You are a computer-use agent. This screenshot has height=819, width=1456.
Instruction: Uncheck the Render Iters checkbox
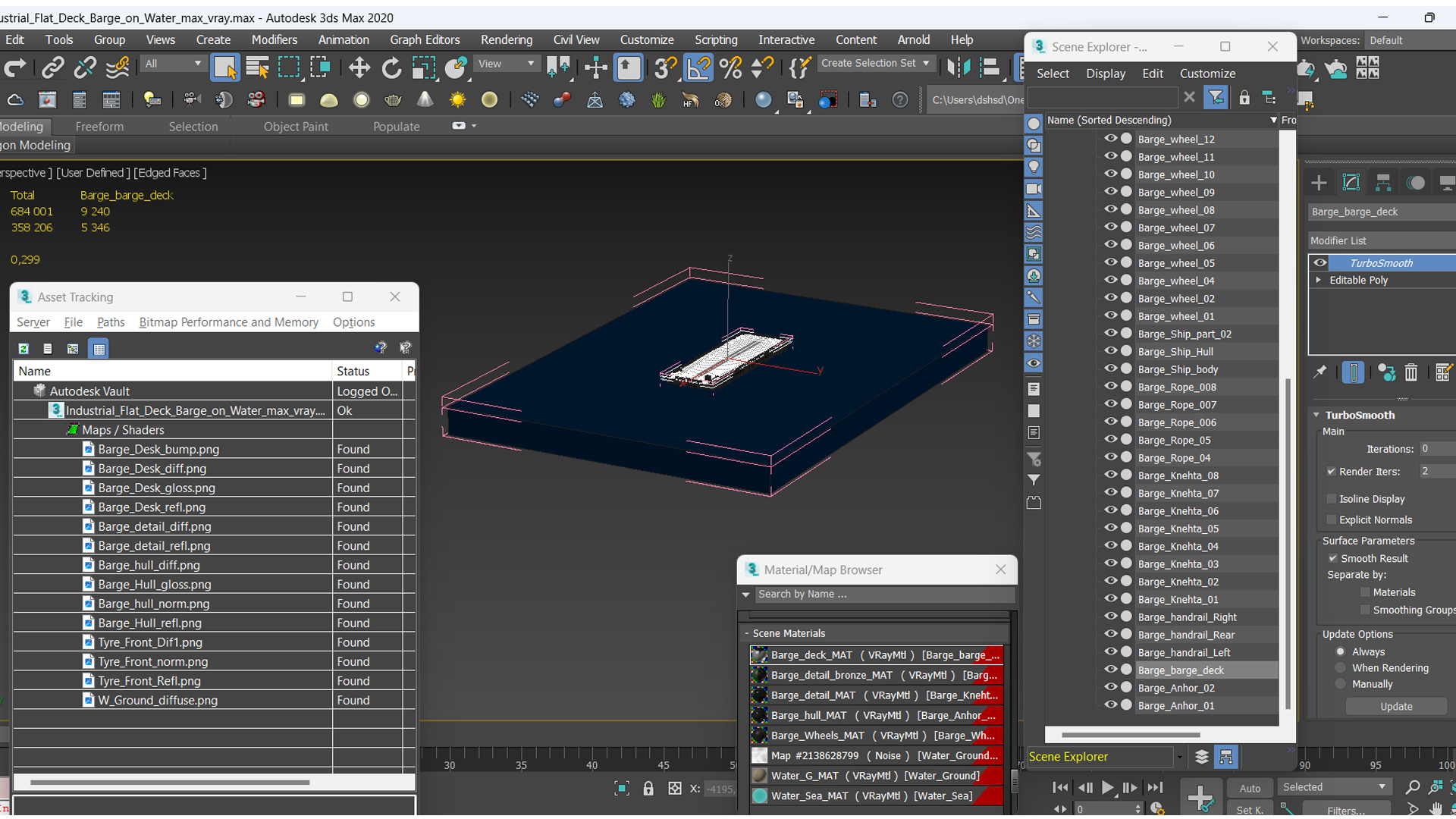pyautogui.click(x=1332, y=472)
